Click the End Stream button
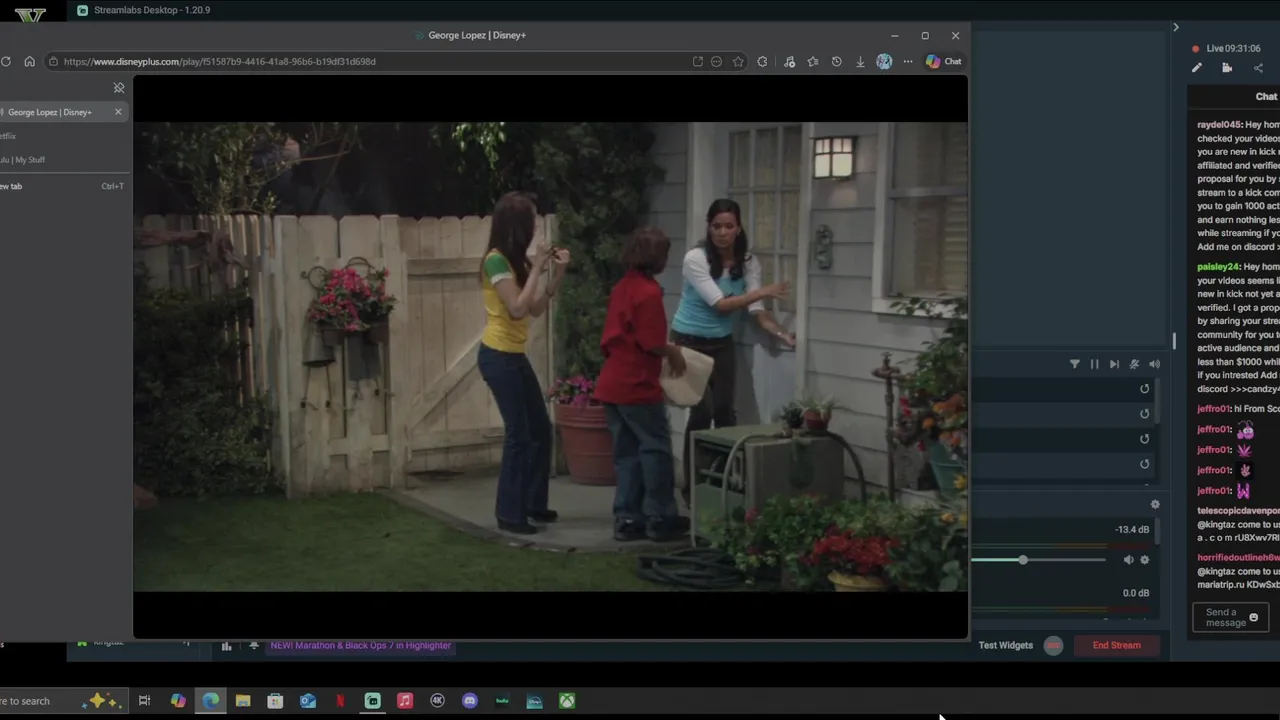The image size is (1280, 720). point(1116,645)
